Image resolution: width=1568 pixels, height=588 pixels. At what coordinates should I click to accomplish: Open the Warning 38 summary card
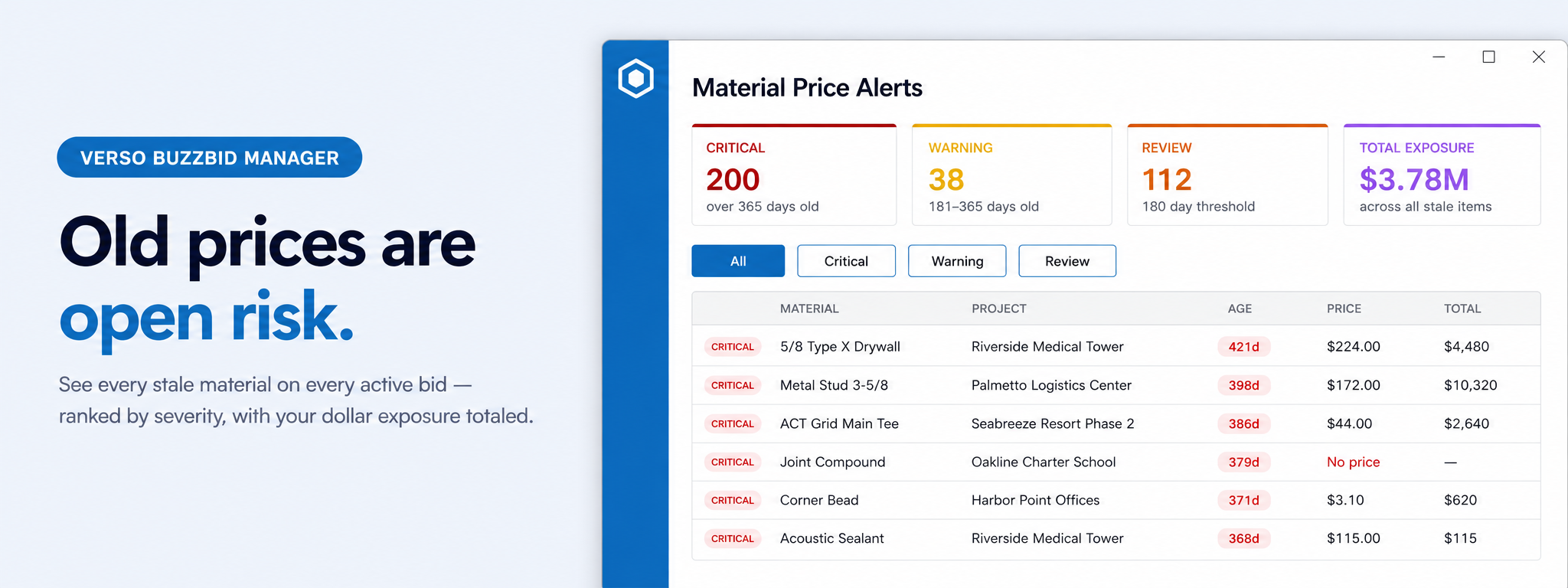(x=1011, y=175)
